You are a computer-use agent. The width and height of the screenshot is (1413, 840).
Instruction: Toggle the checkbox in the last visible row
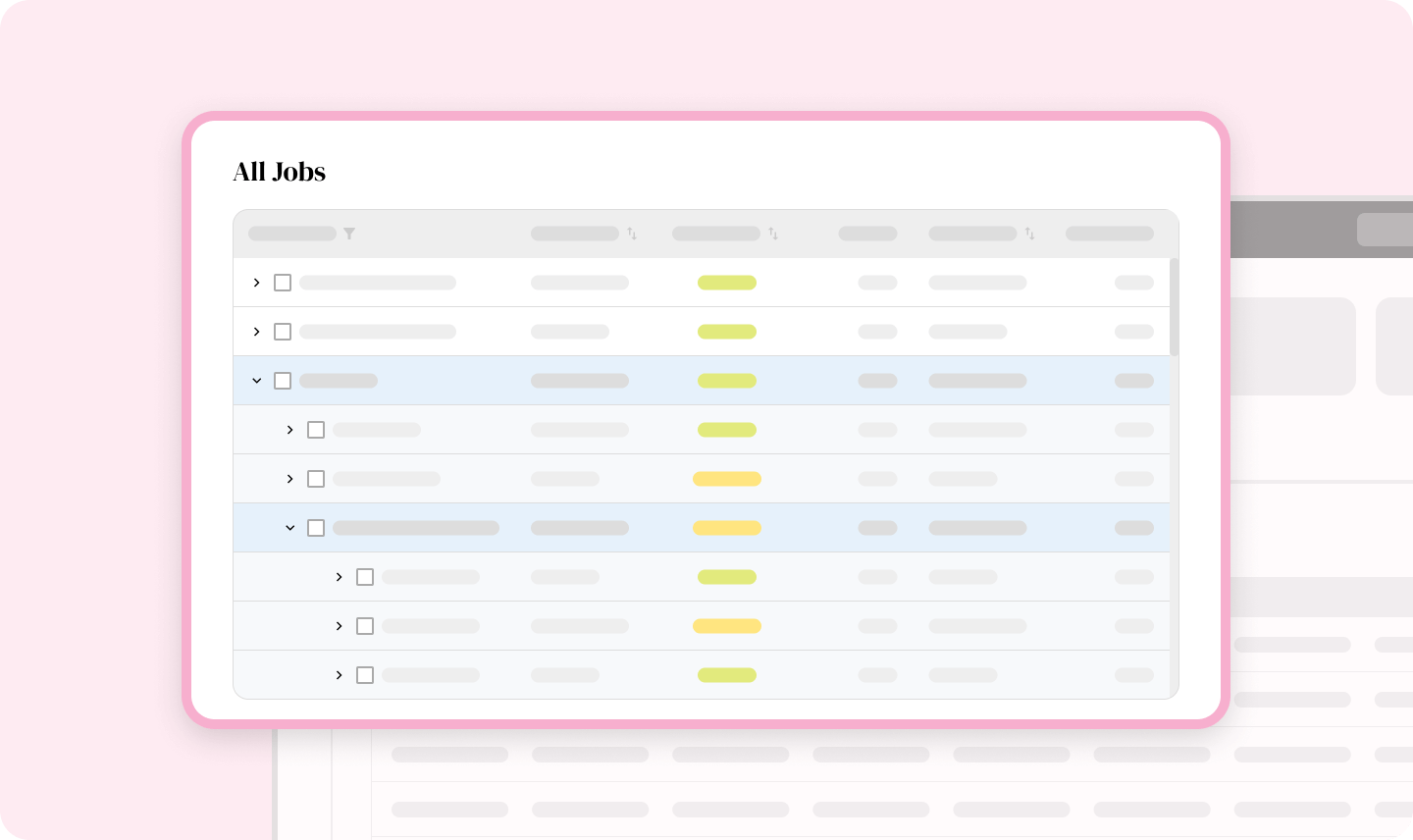tap(365, 675)
